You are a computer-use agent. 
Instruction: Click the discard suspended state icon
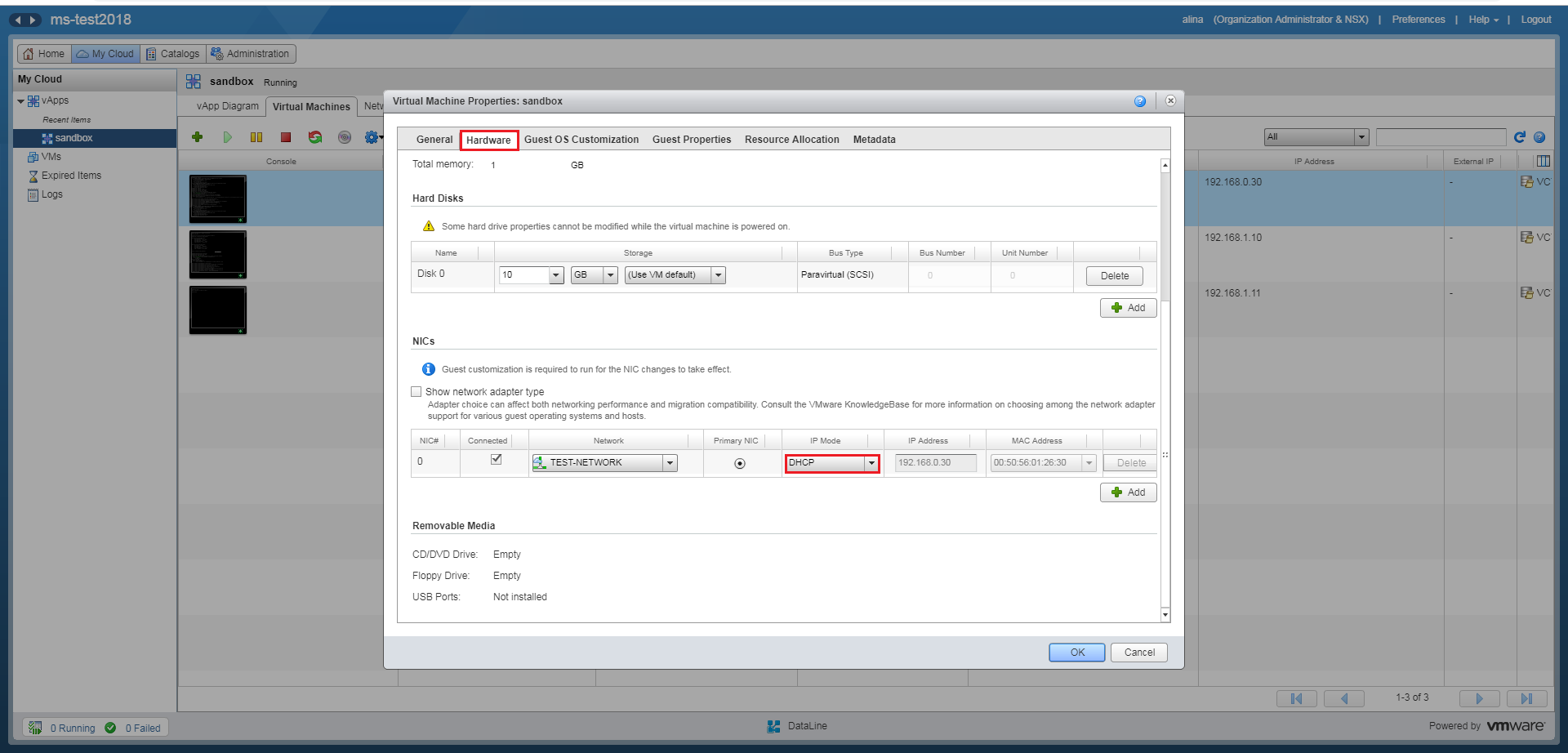point(314,137)
